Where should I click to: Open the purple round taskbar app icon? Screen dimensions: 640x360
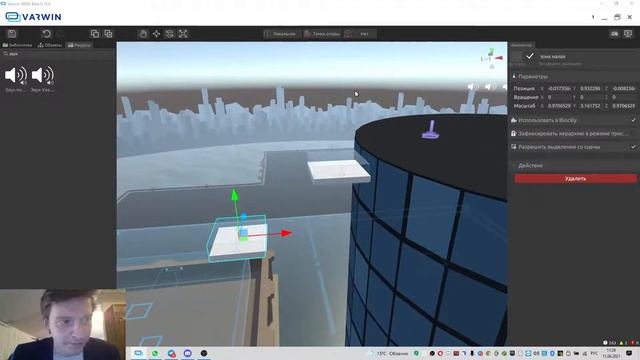(187, 353)
